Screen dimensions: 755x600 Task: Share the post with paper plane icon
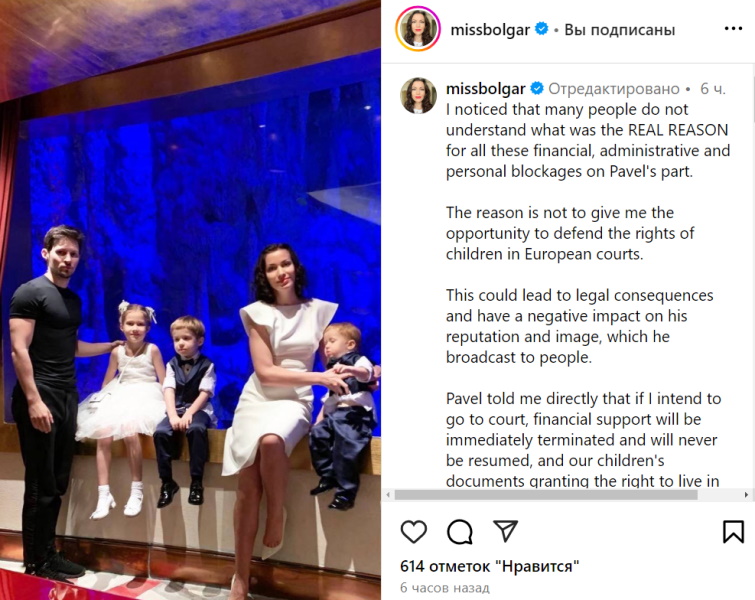coord(506,531)
